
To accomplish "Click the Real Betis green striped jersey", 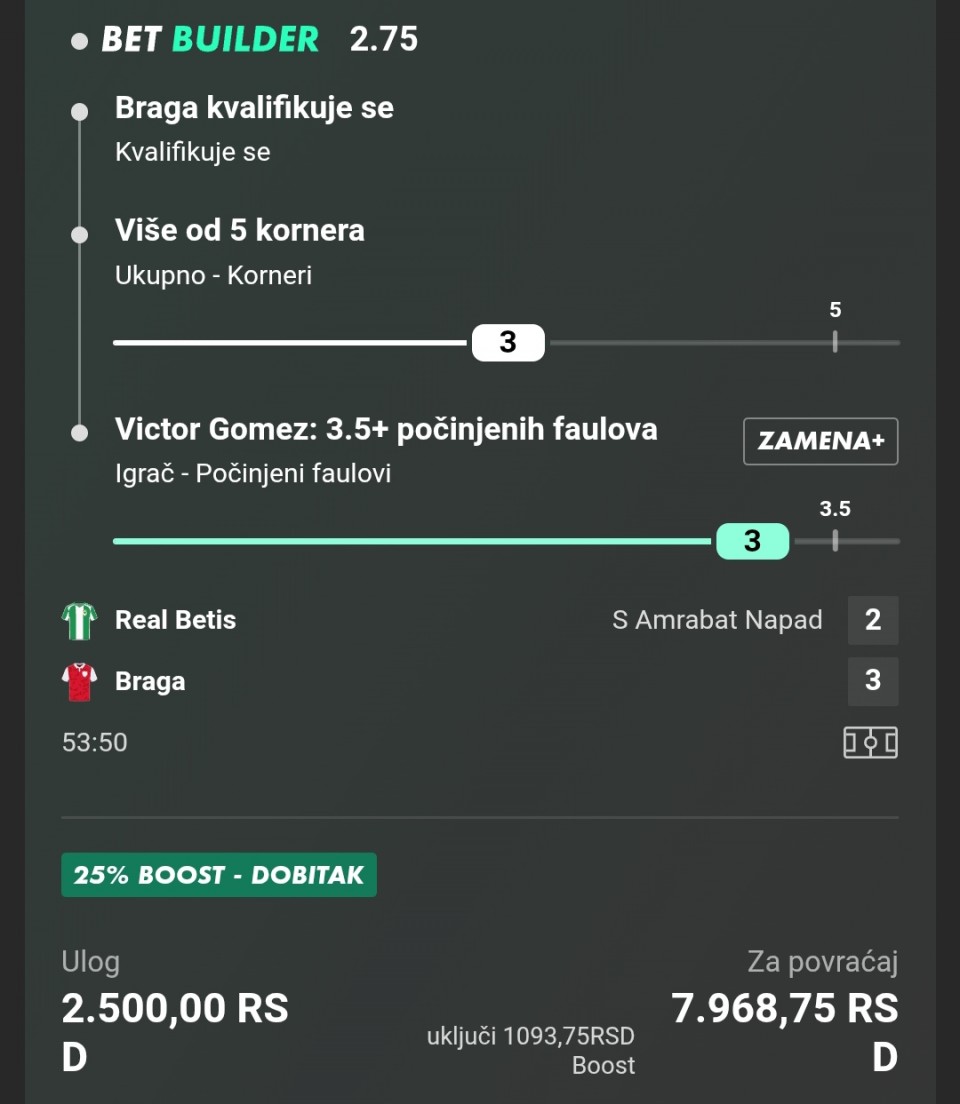I will point(79,620).
